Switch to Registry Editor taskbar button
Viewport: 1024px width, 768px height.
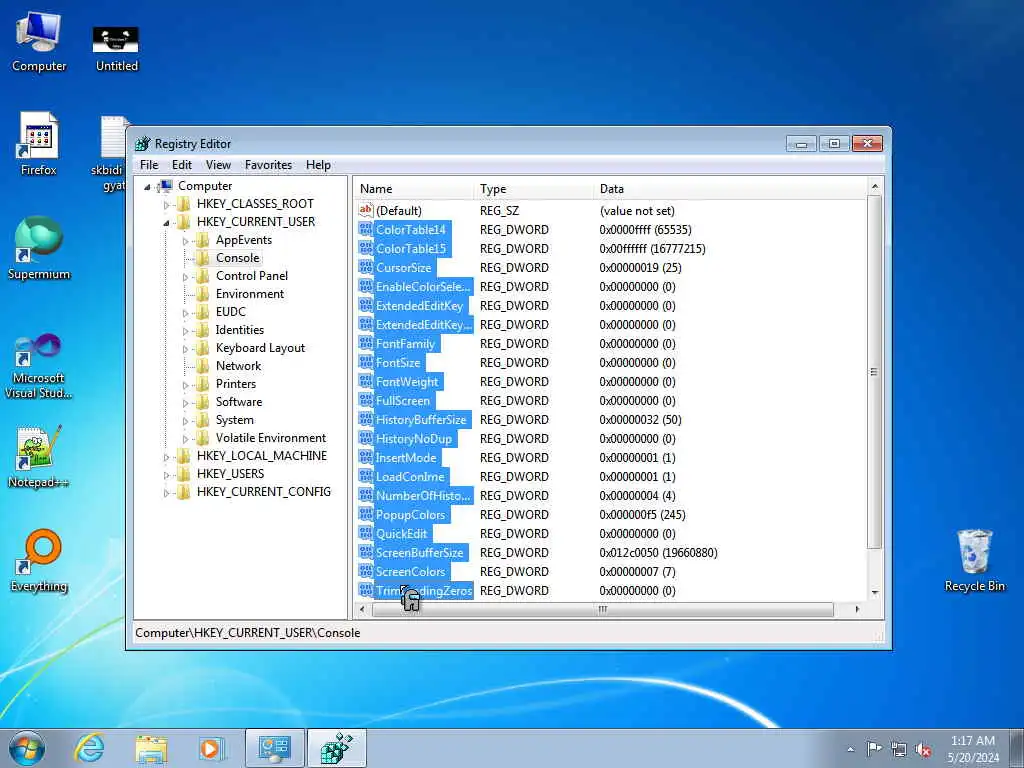337,748
